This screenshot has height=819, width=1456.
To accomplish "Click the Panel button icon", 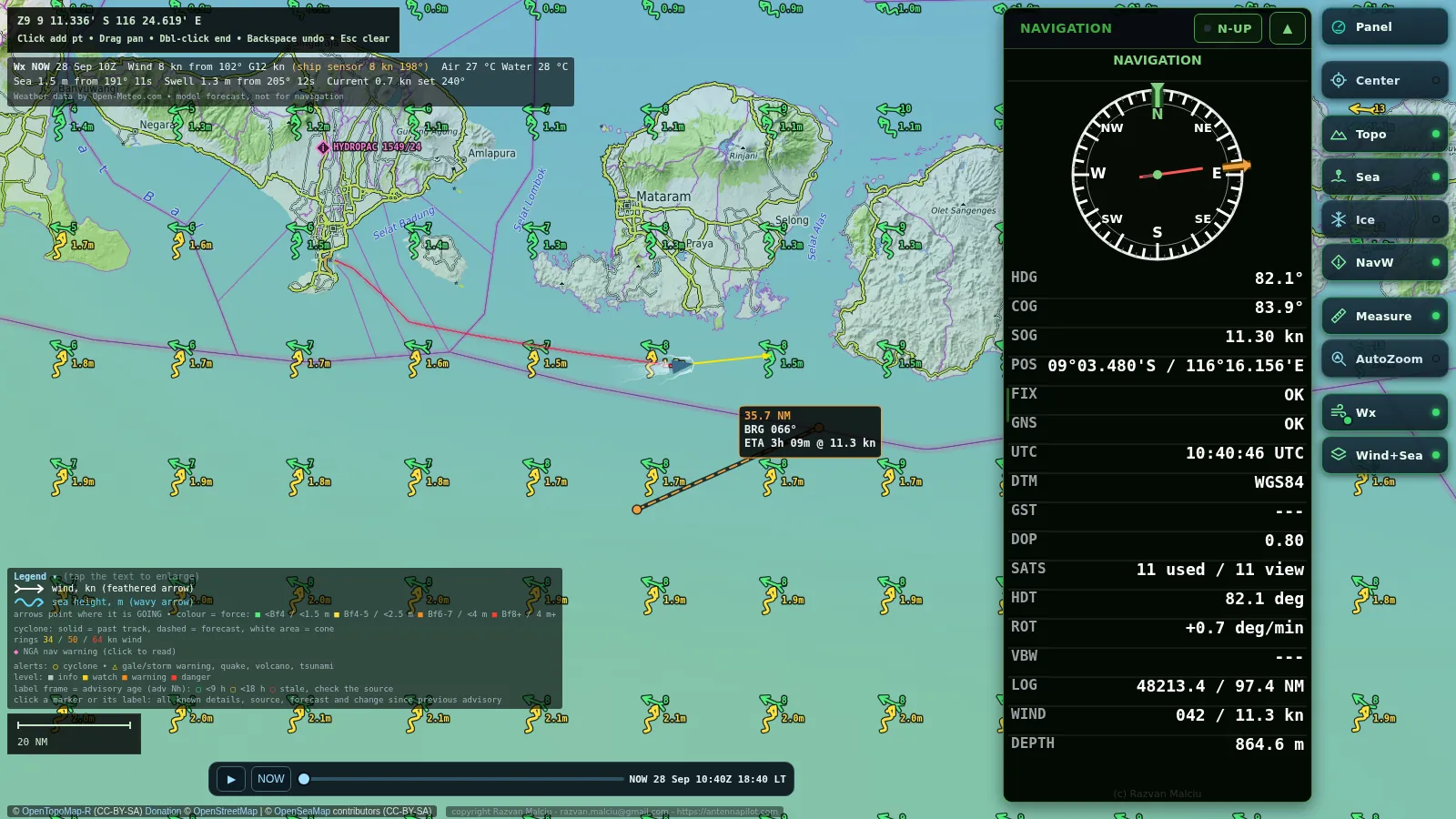I will tap(1339, 27).
